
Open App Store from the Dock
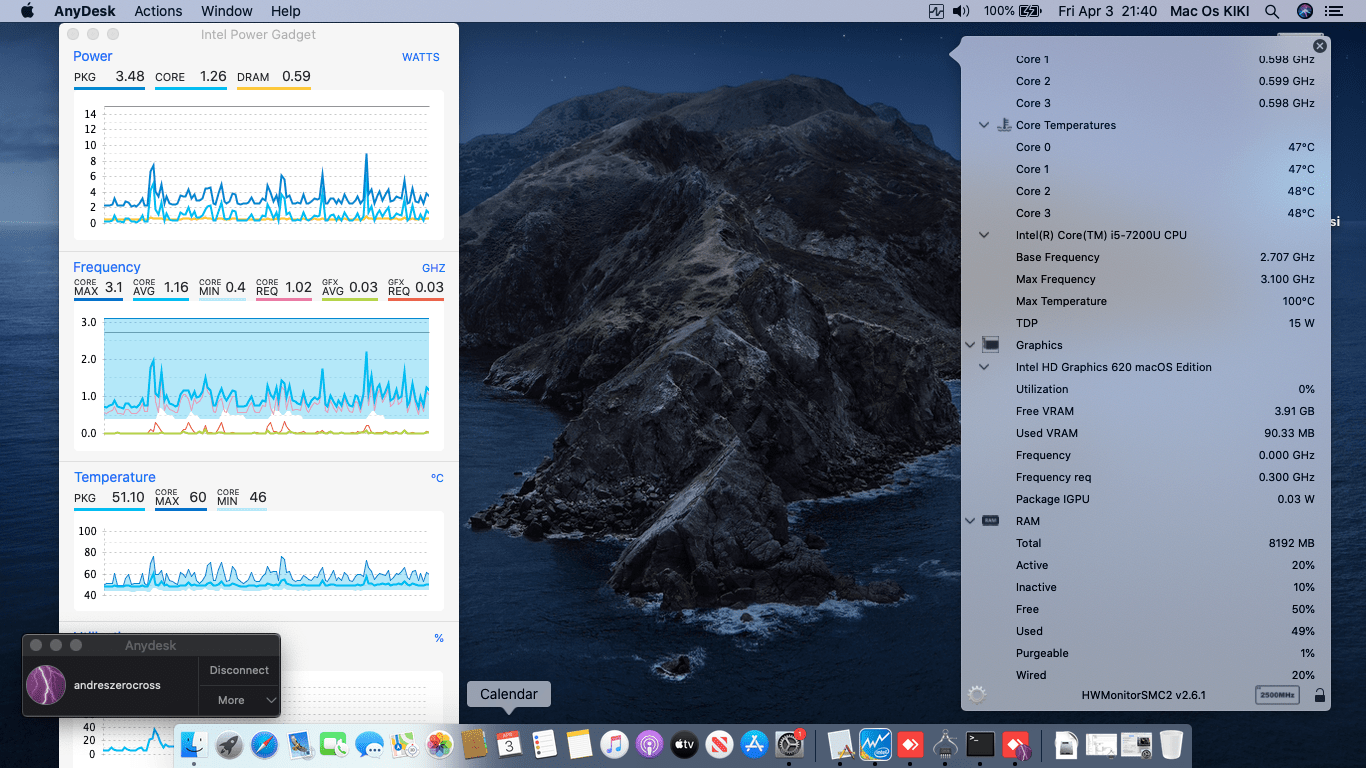(754, 745)
